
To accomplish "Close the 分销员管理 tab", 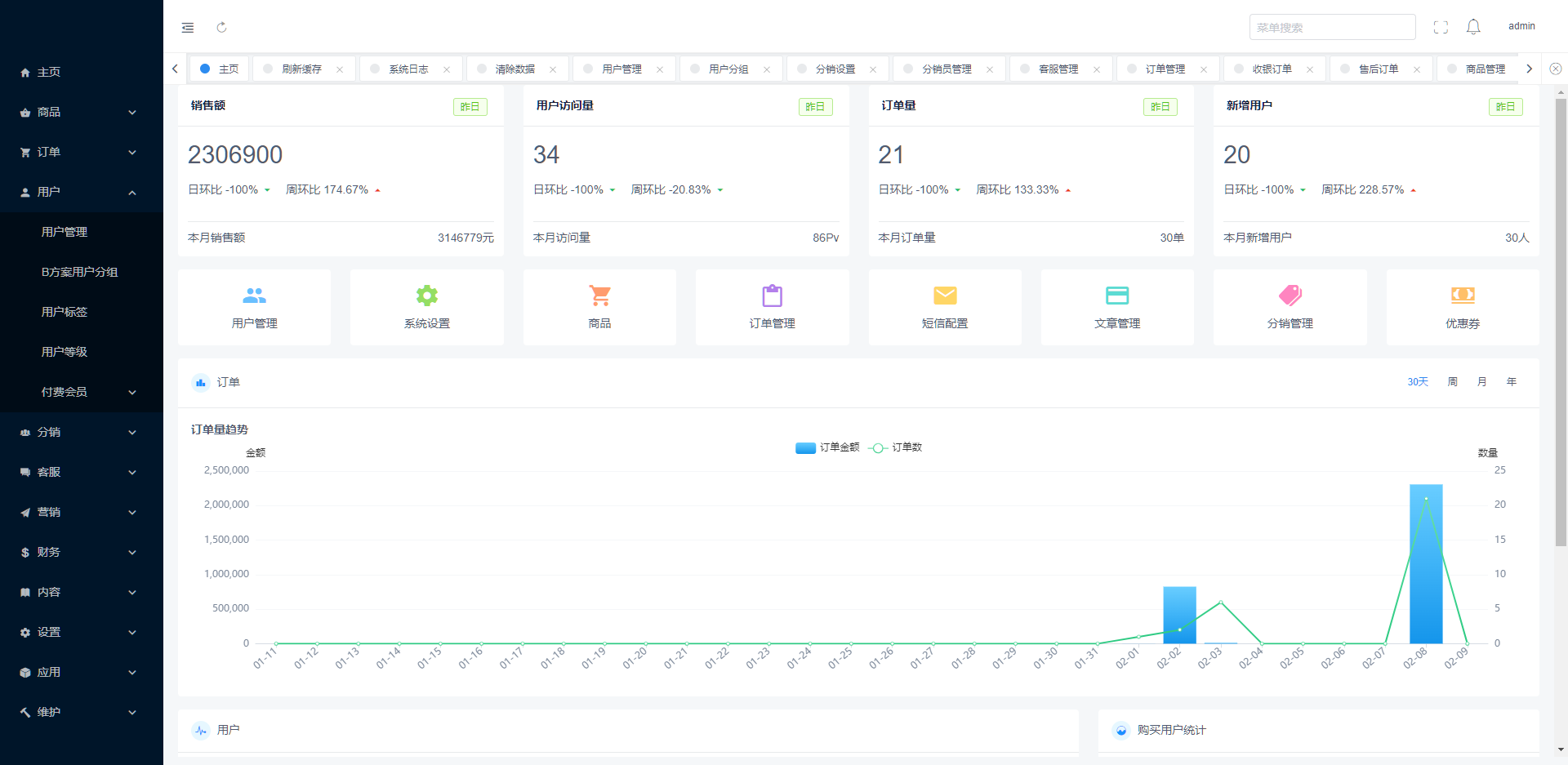I will coord(990,69).
